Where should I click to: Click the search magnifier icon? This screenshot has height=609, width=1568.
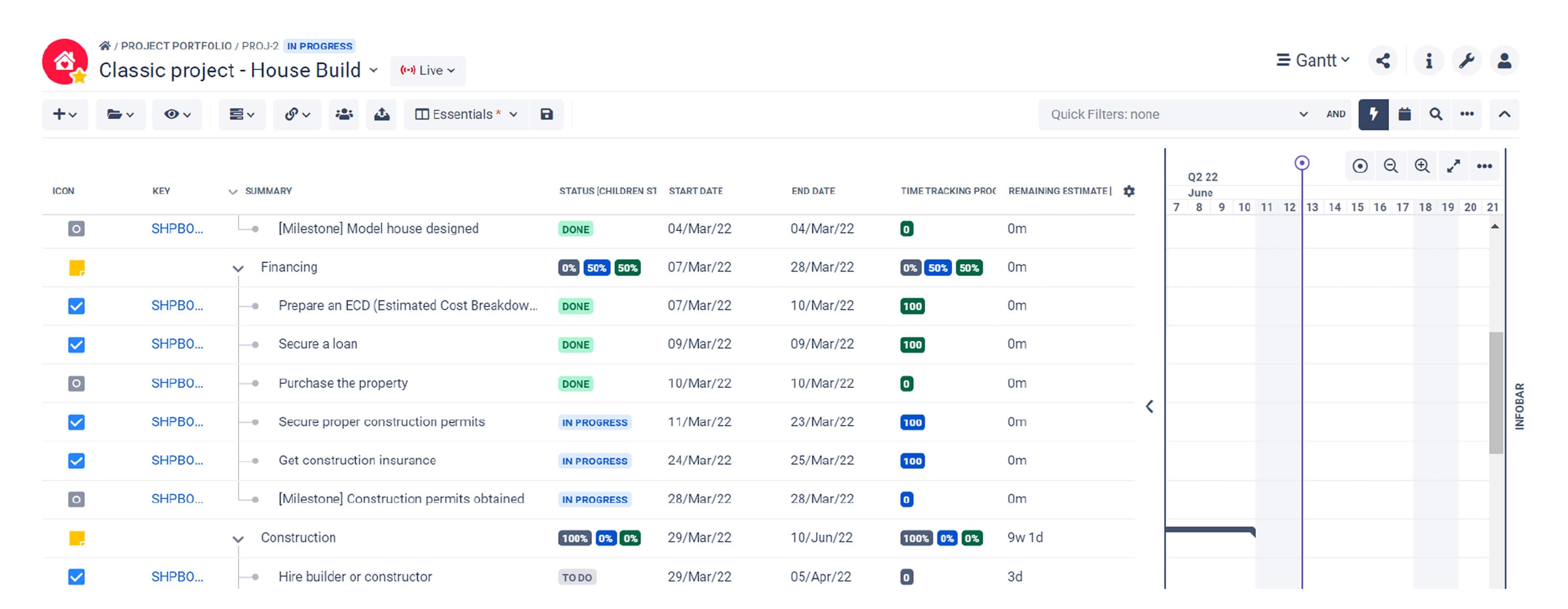(1435, 114)
